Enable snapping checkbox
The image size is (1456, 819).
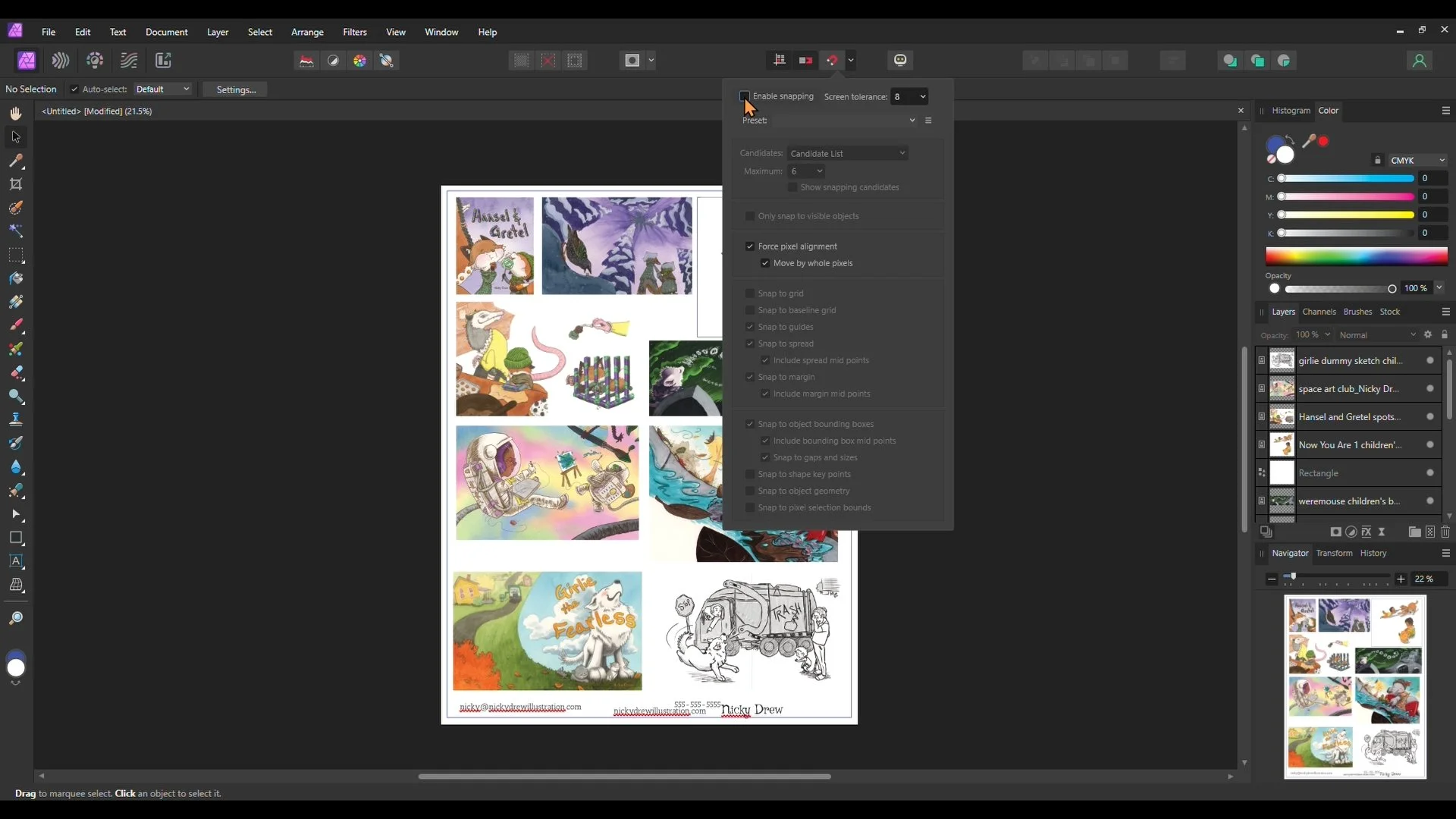(x=745, y=96)
